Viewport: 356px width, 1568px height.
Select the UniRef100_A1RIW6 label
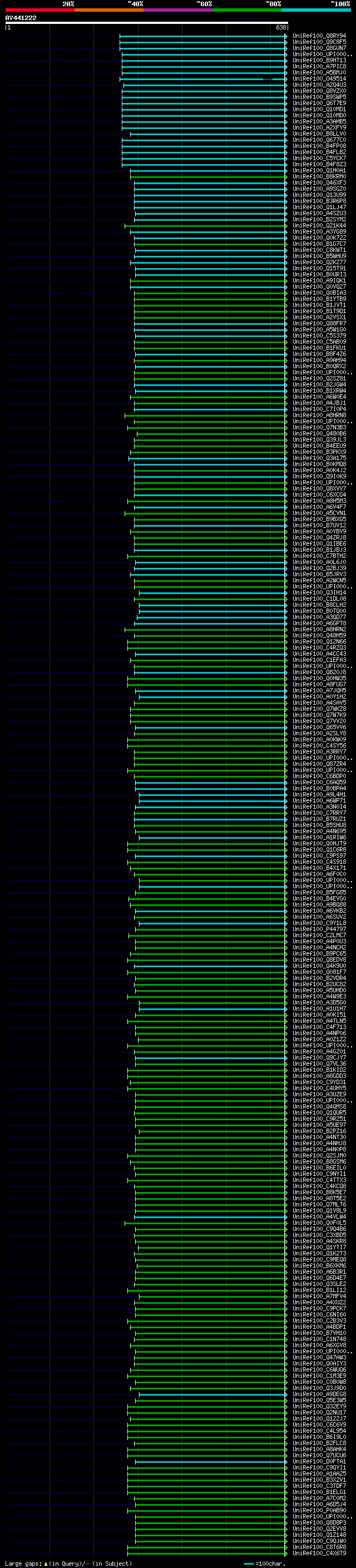click(x=319, y=838)
